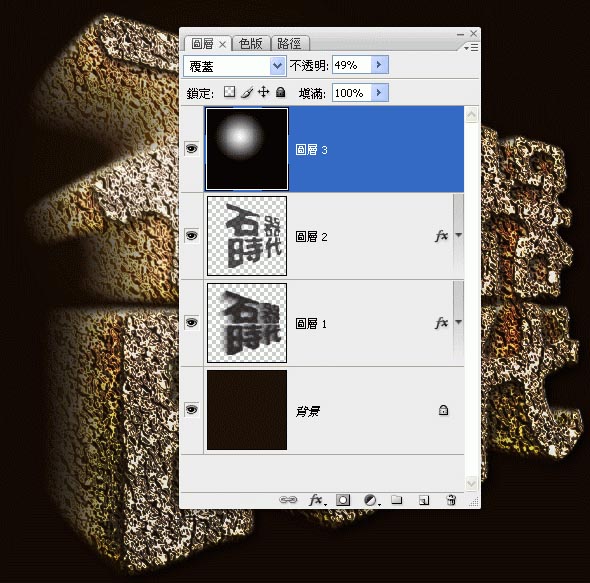This screenshot has width=590, height=583.
Task: Select layer name 圖層 3
Action: tap(311, 150)
